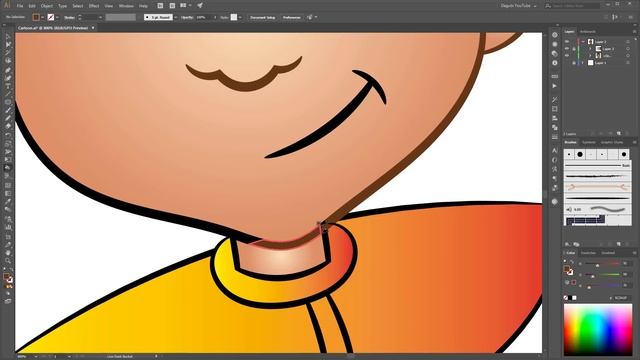This screenshot has width=640, height=360.
Task: Open the 5 pt. Round brush definition dropdown
Action: tap(176, 17)
